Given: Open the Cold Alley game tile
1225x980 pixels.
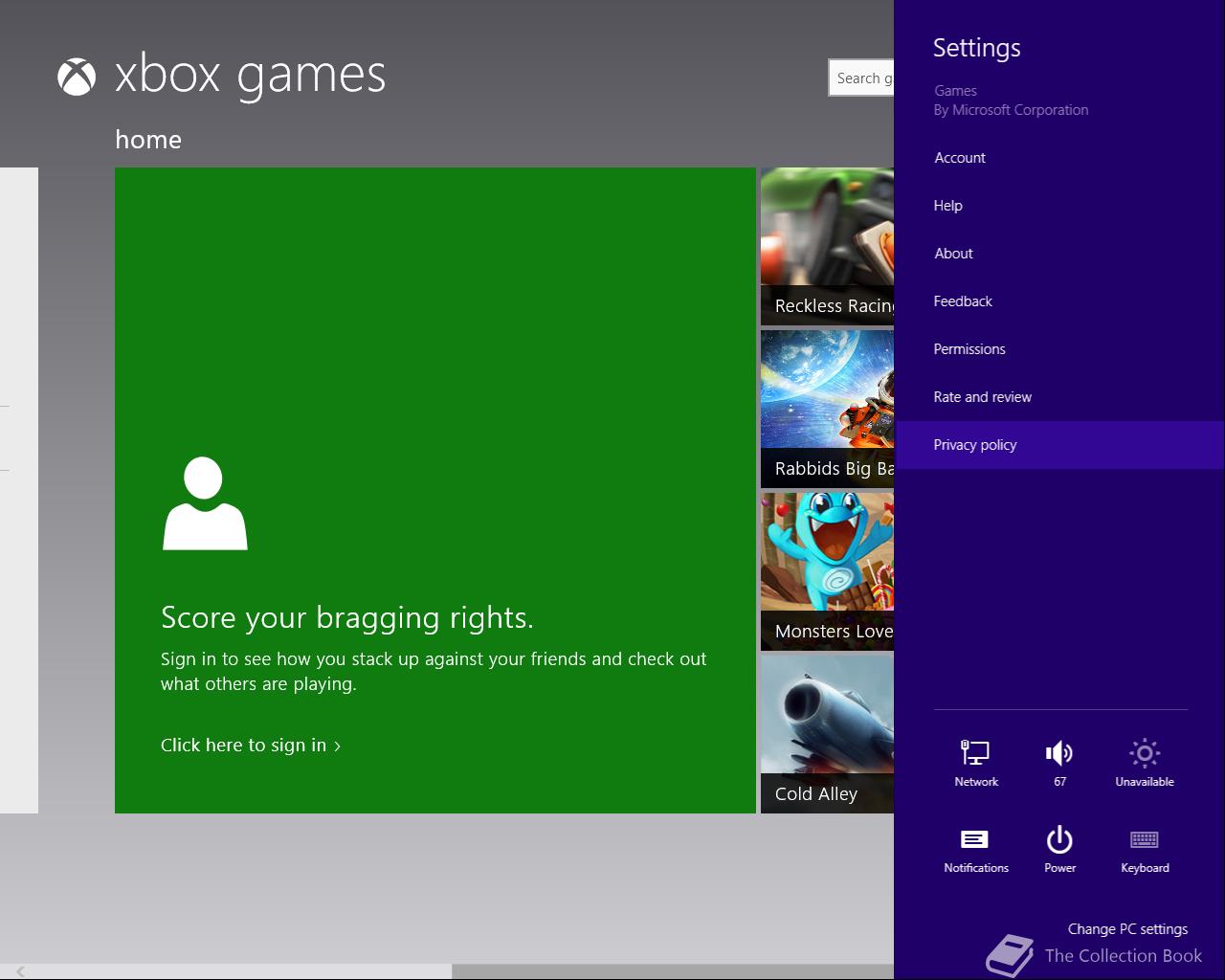Looking at the screenshot, I should [x=827, y=735].
